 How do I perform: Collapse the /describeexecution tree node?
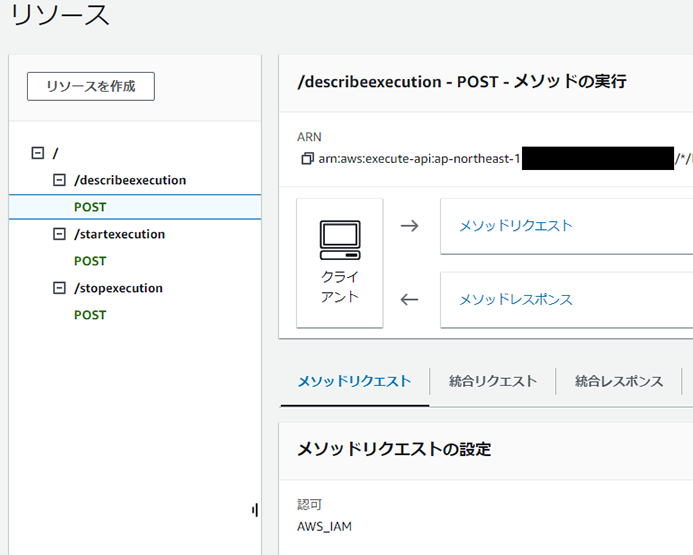(59, 180)
